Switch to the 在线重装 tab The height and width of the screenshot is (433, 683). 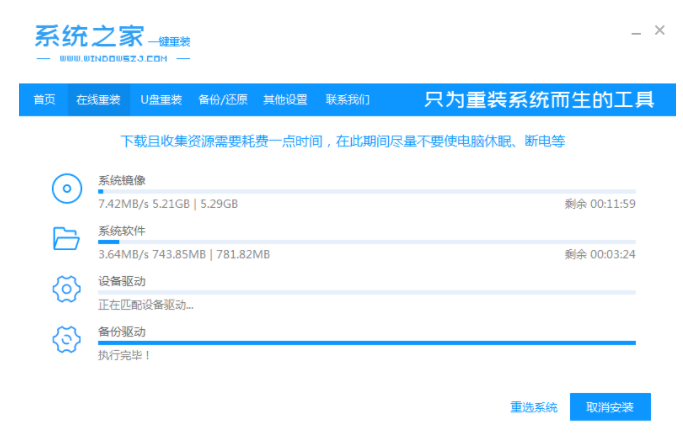98,100
